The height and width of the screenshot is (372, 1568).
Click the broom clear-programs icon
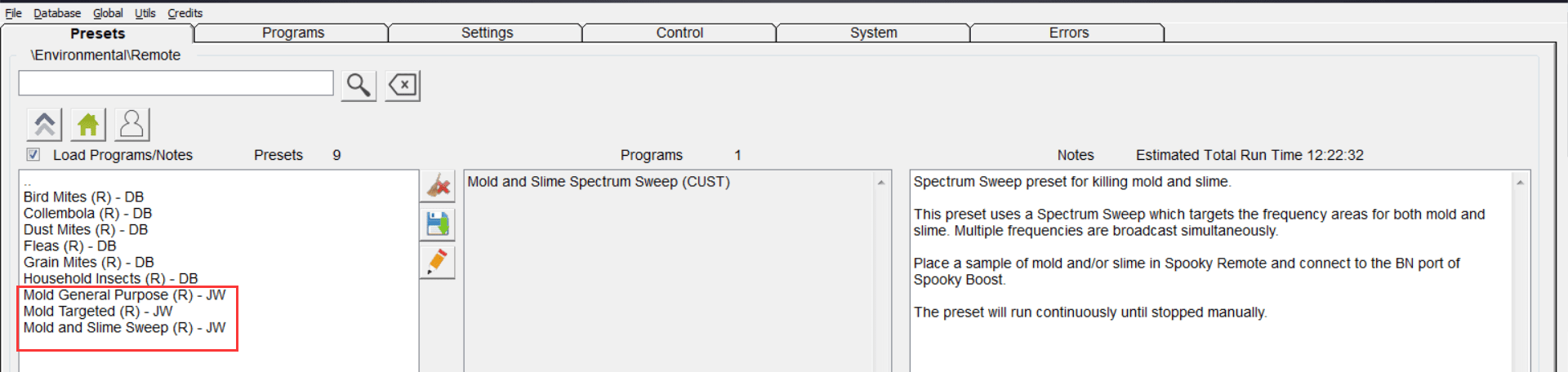(438, 186)
